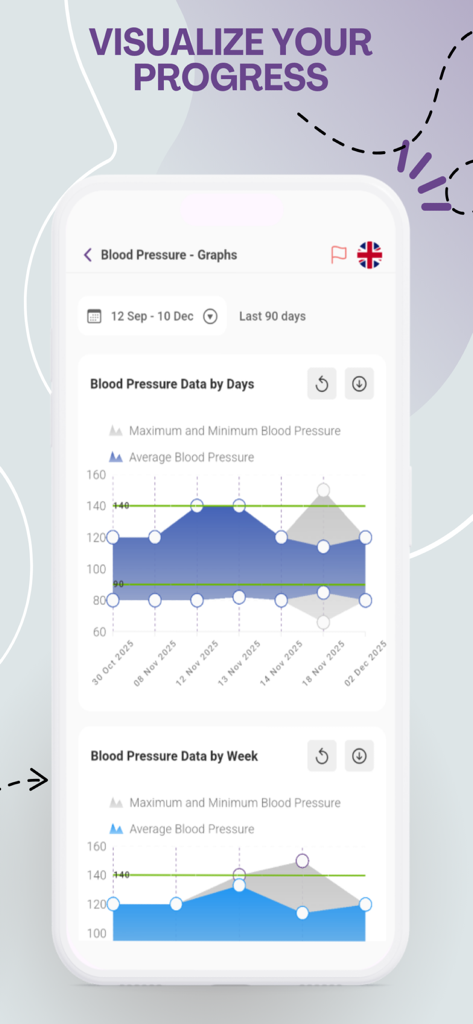Download the Blood Pressure Data by Days chart
473x1024 pixels.
pos(359,384)
